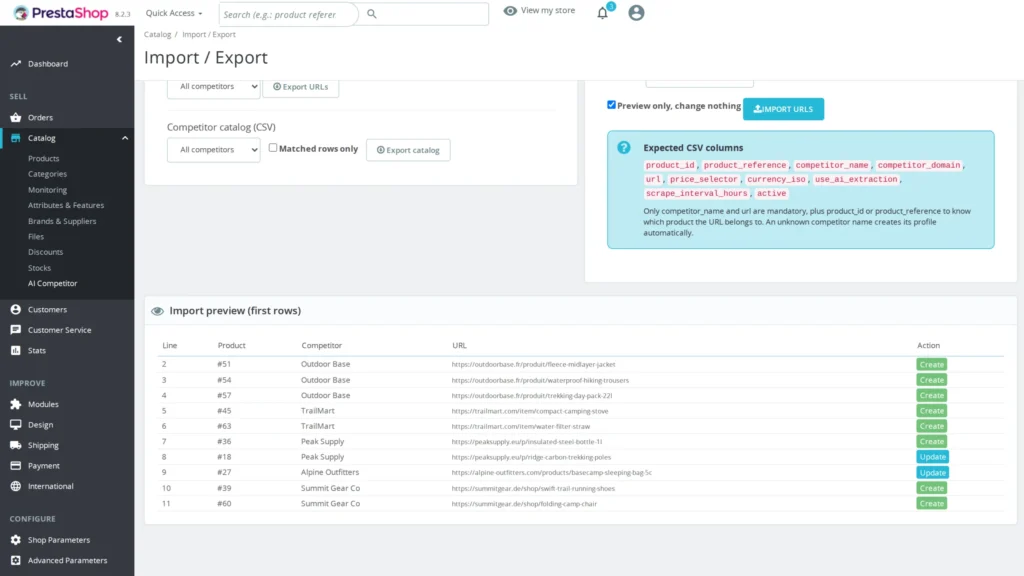Click the Customer Service chat icon
Viewport: 1024px width, 576px height.
pos(16,330)
